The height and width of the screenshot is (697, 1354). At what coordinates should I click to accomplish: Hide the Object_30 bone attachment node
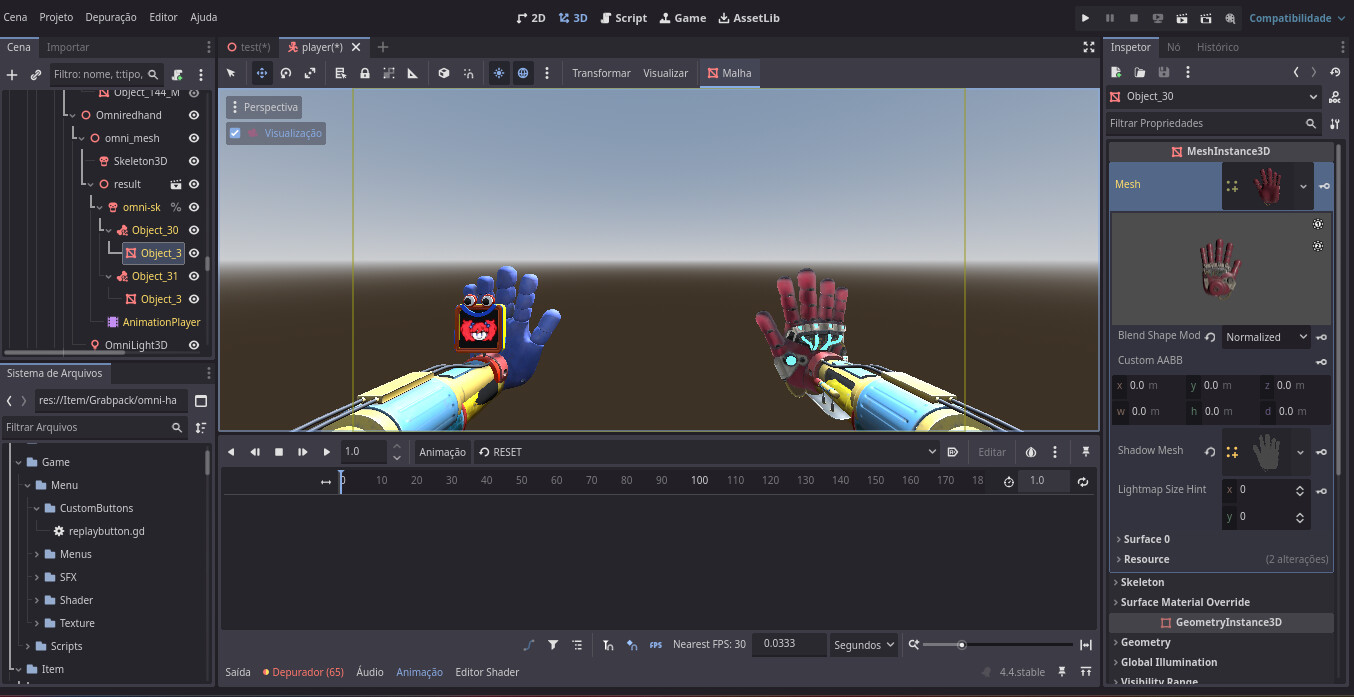(194, 230)
